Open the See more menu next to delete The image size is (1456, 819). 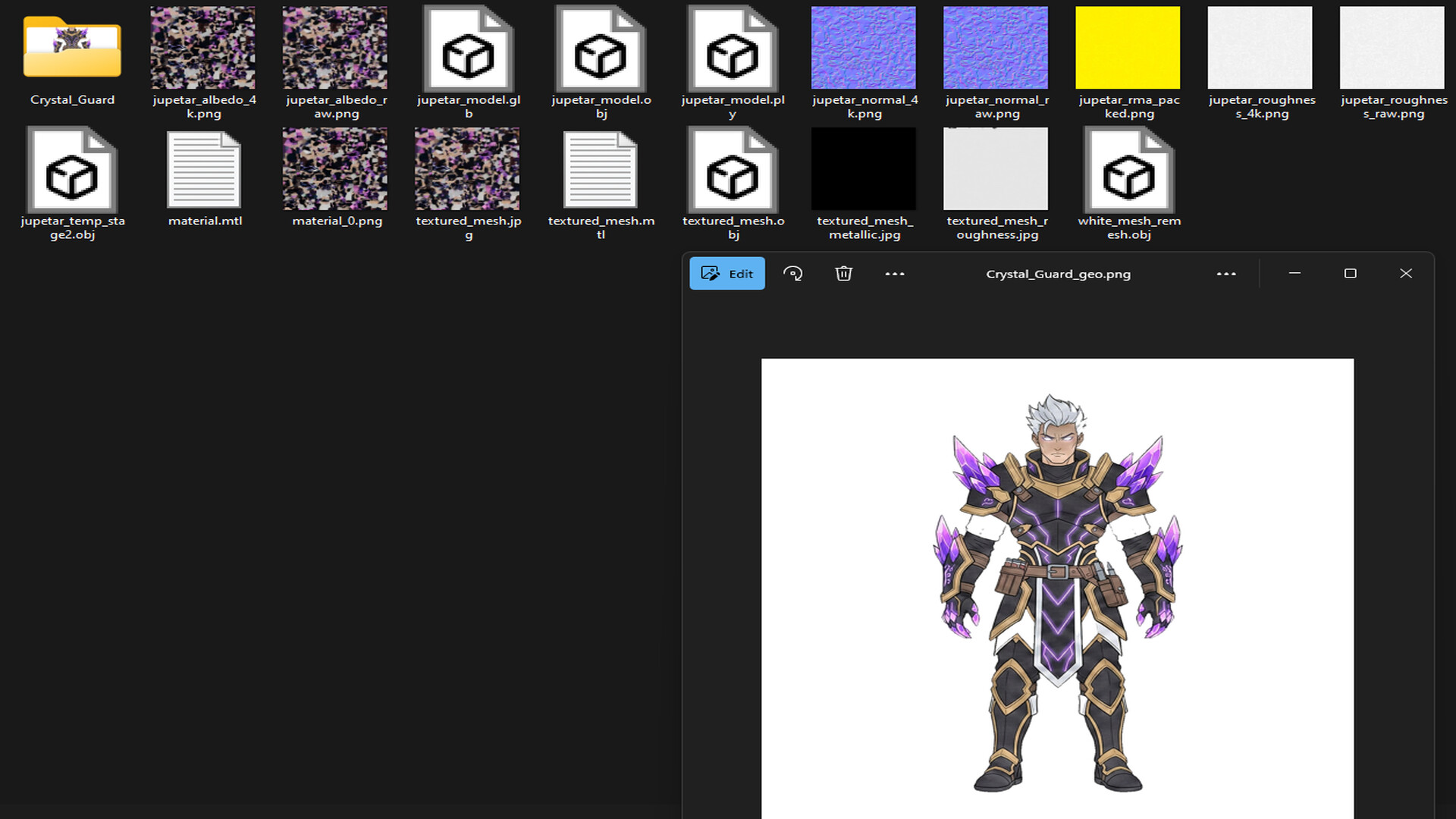point(895,274)
